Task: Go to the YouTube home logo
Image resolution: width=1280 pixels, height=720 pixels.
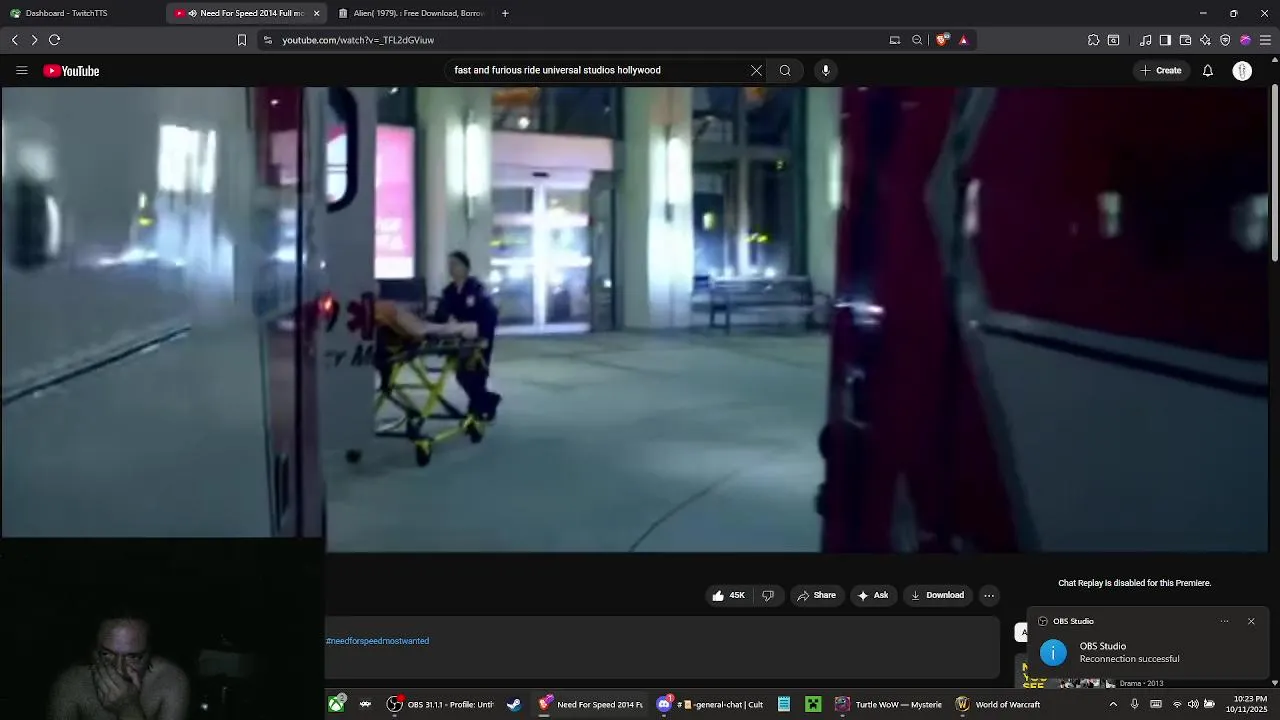Action: point(71,71)
